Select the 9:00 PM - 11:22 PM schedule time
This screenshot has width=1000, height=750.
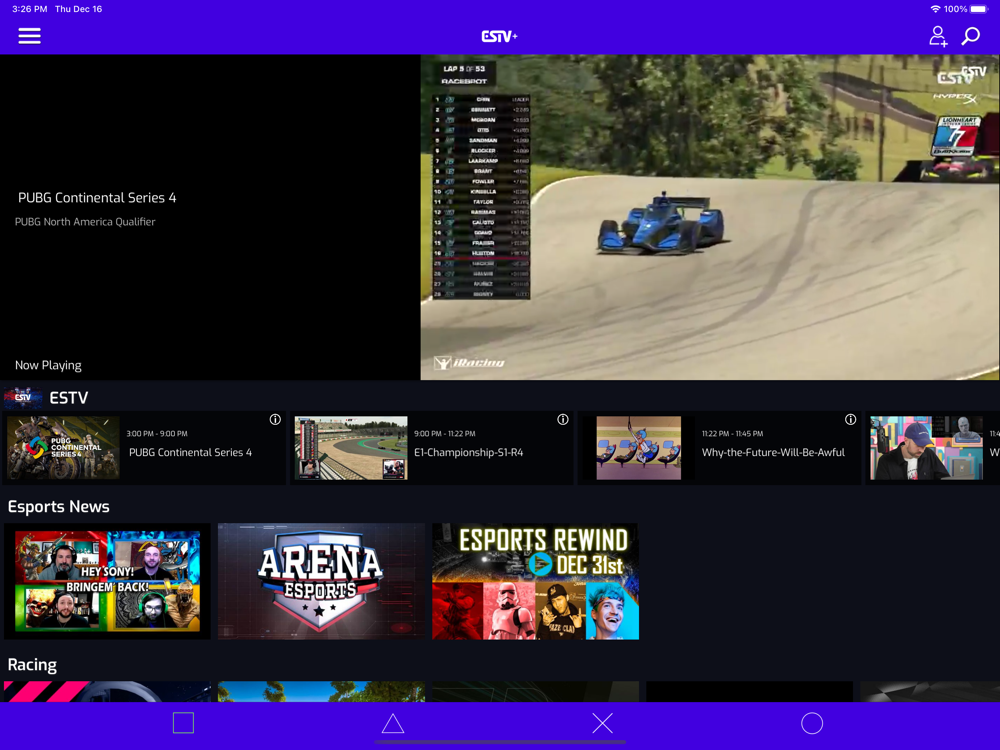coord(445,434)
